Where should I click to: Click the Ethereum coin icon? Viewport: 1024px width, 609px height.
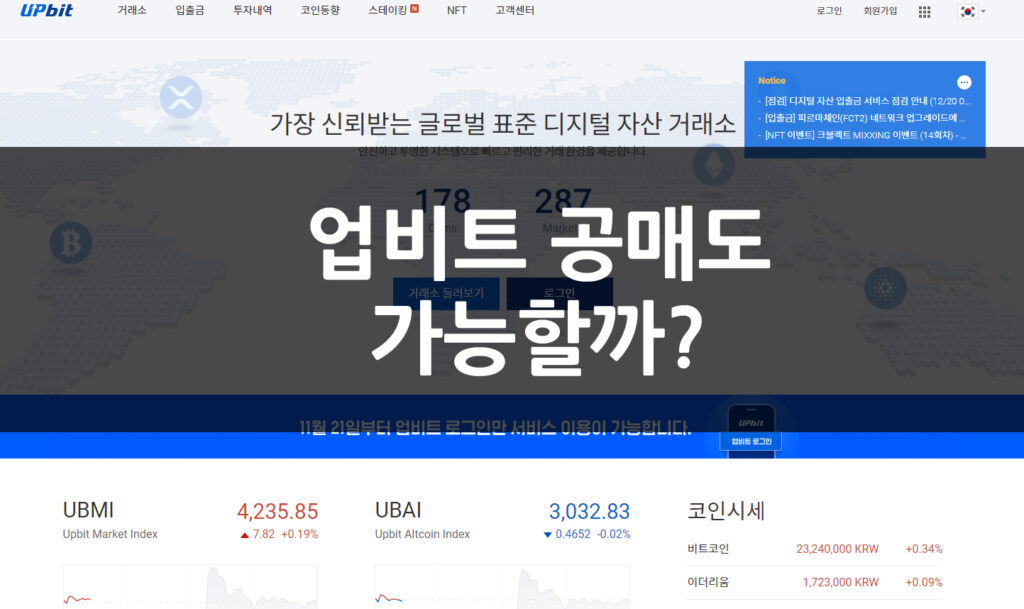(x=713, y=164)
